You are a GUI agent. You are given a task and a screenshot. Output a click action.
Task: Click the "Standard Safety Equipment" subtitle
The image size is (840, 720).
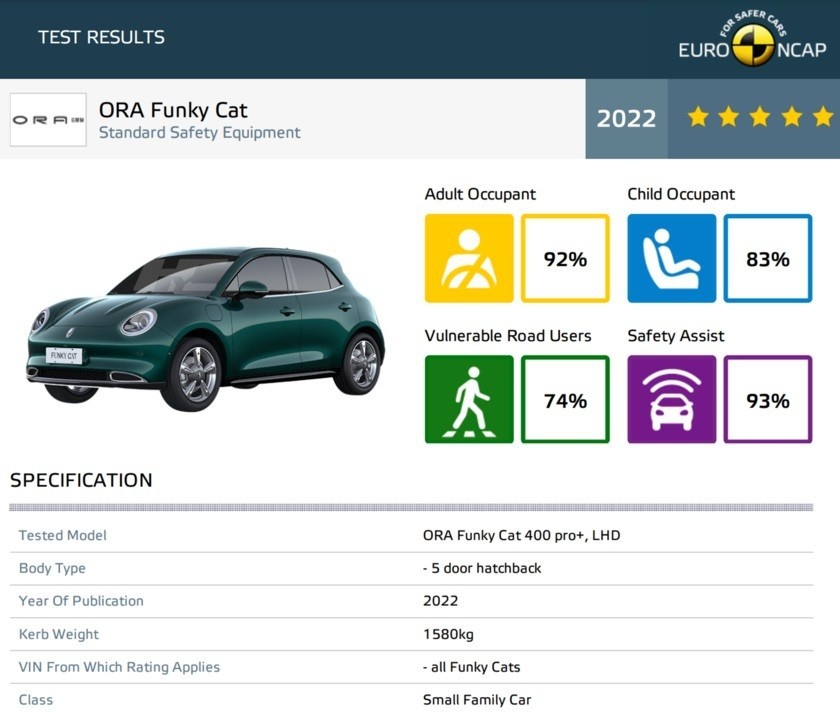click(x=200, y=132)
